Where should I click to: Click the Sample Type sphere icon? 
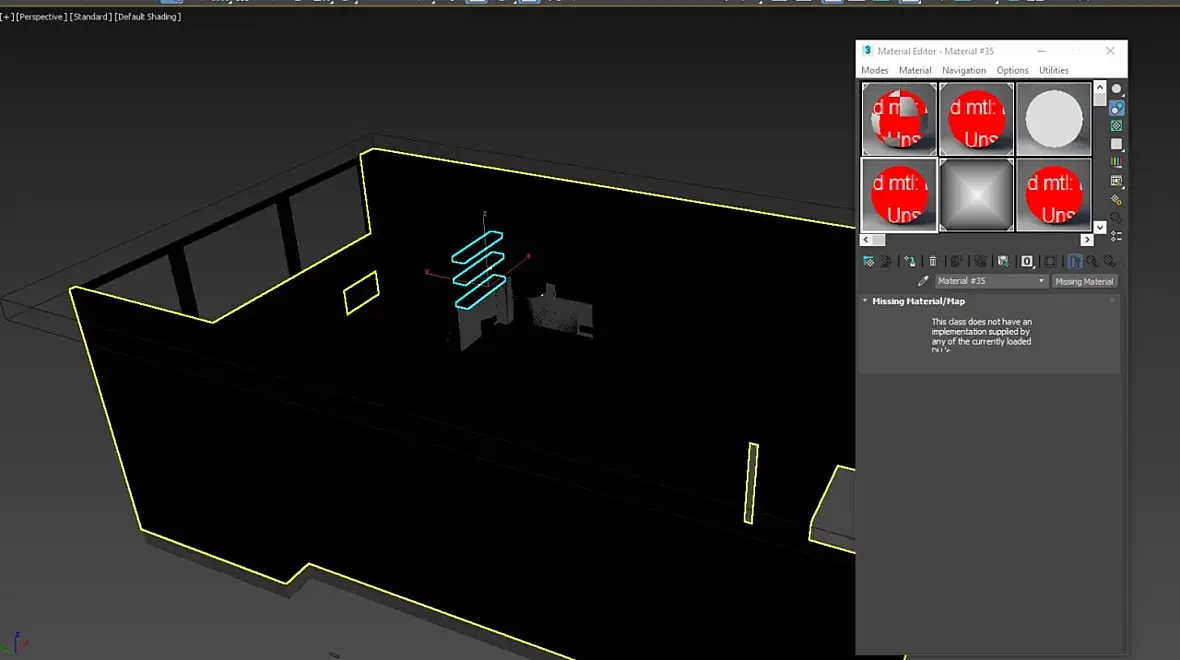point(1117,89)
